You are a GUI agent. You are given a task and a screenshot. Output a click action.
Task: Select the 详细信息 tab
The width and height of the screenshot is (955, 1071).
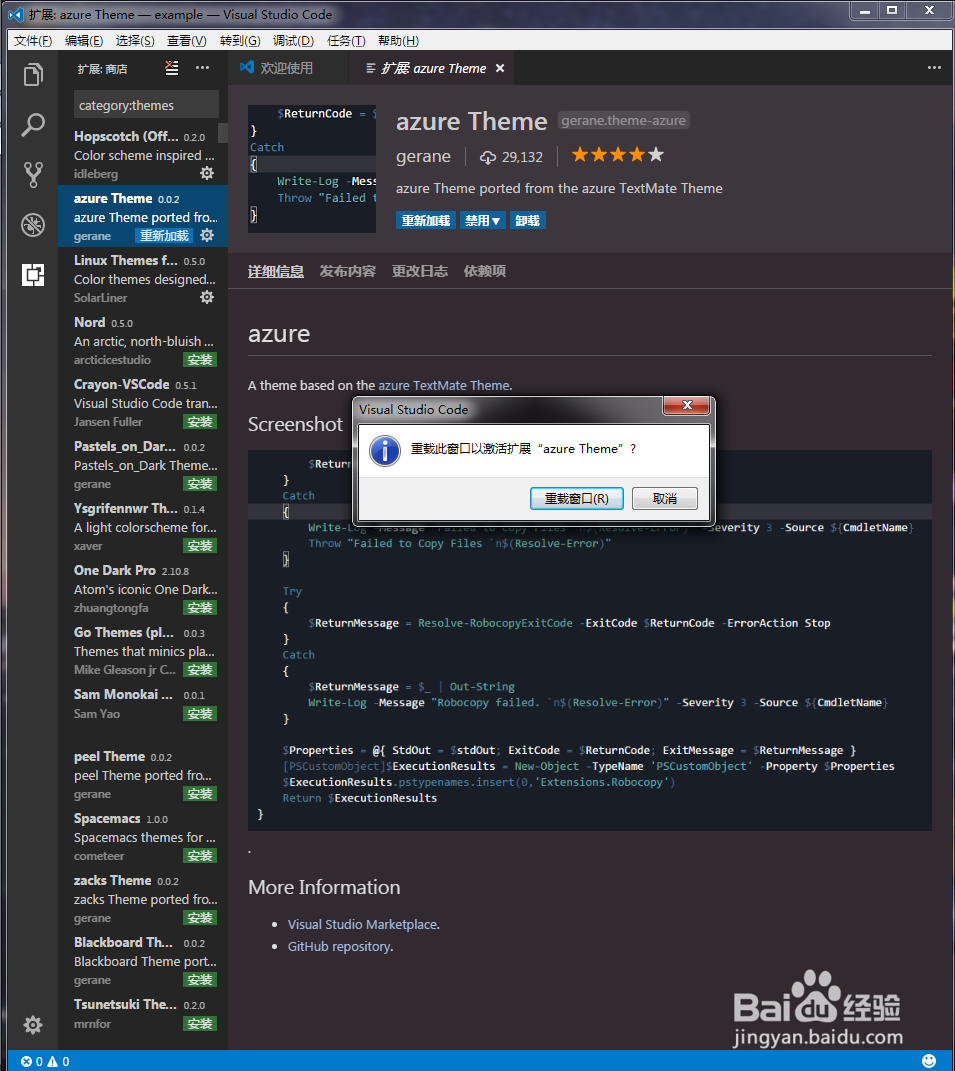tap(276, 272)
